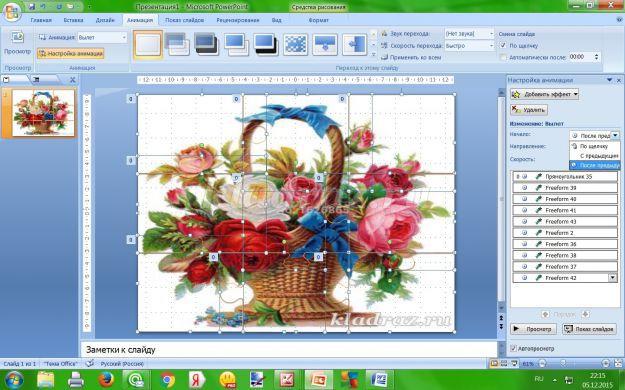The height and width of the screenshot is (390, 625).
Task: Start Показ слайдов from animation pane
Action: [589, 329]
